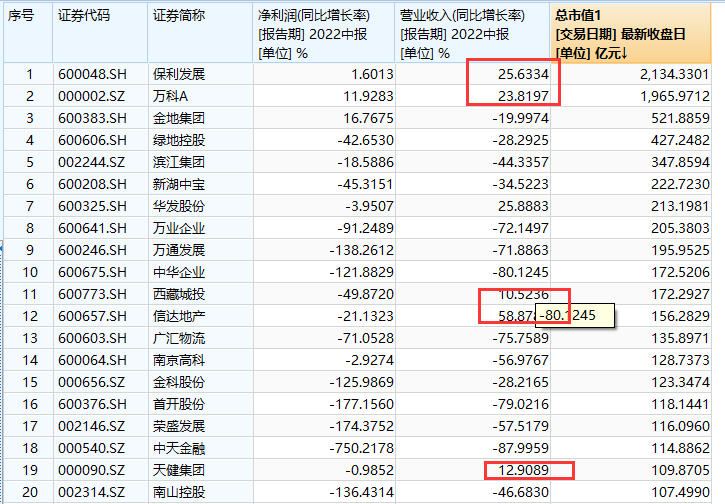This screenshot has height=504, width=725.
Task: Click revenue growth value -87.9959
Action: pos(521,448)
